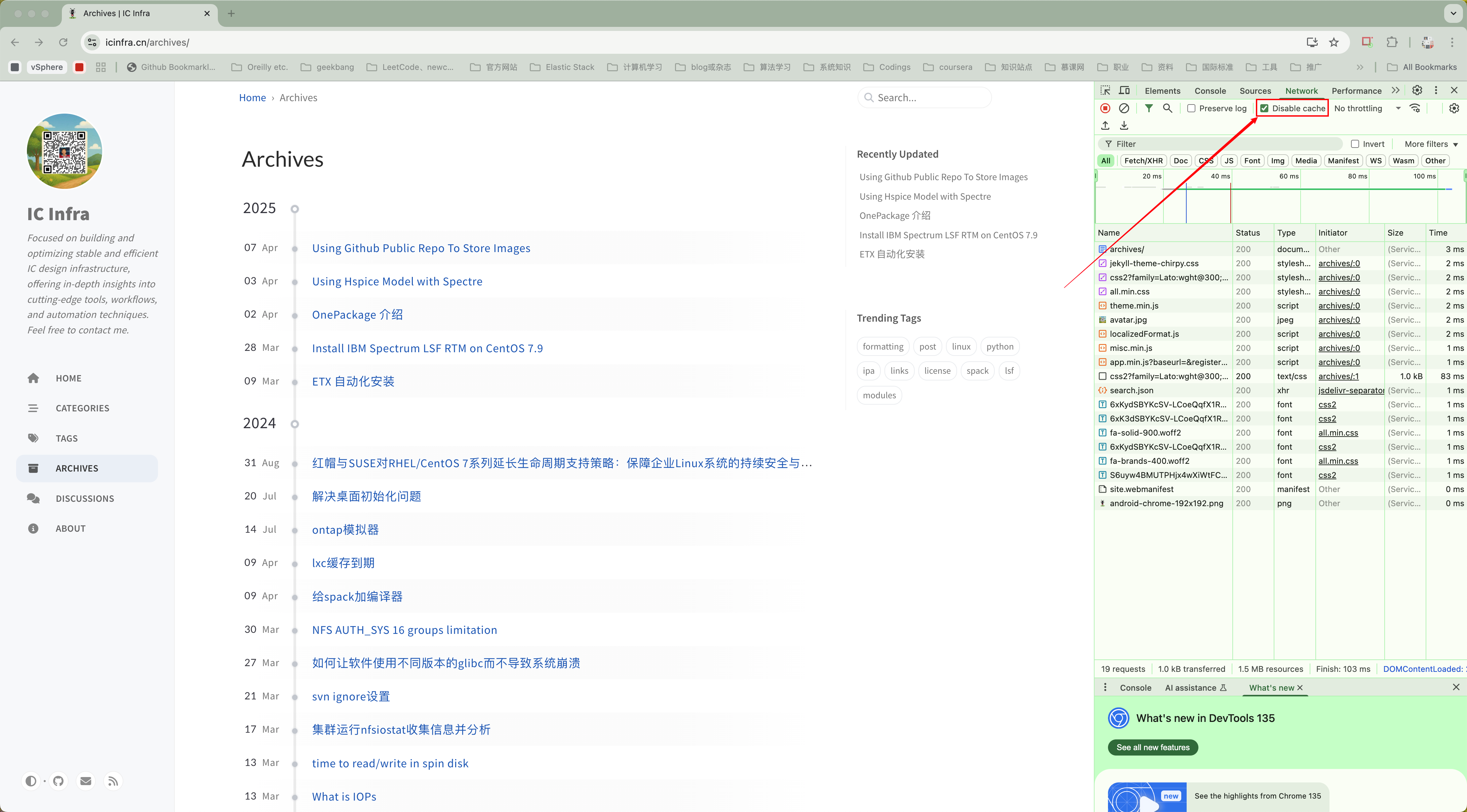The image size is (1467, 812).
Task: Import HAR file upload icon
Action: click(1105, 125)
